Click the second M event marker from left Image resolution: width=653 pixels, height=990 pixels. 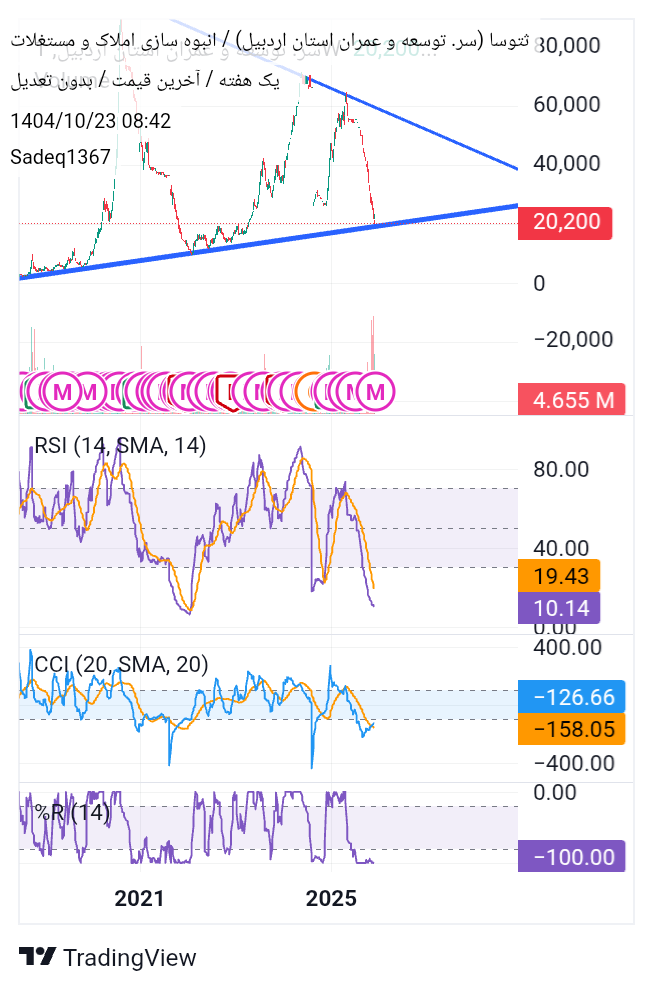89,392
